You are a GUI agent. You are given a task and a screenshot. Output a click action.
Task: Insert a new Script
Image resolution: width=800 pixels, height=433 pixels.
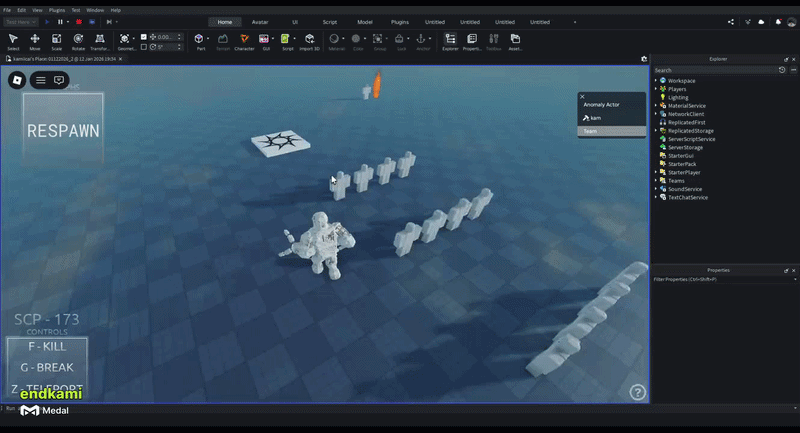click(x=286, y=41)
